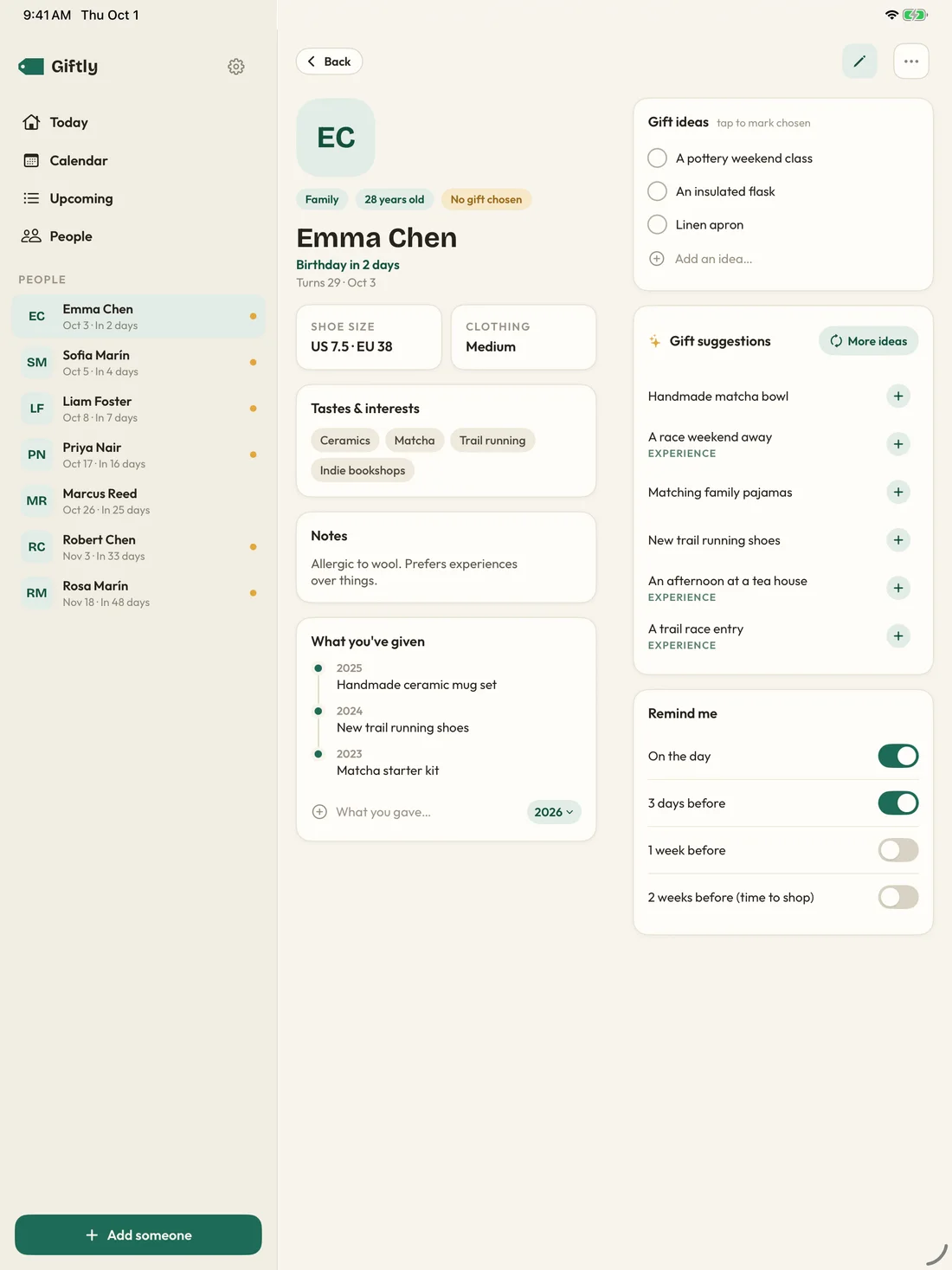Viewport: 952px width, 1270px height.
Task: Click the Matcha interest chip
Action: [x=415, y=441]
